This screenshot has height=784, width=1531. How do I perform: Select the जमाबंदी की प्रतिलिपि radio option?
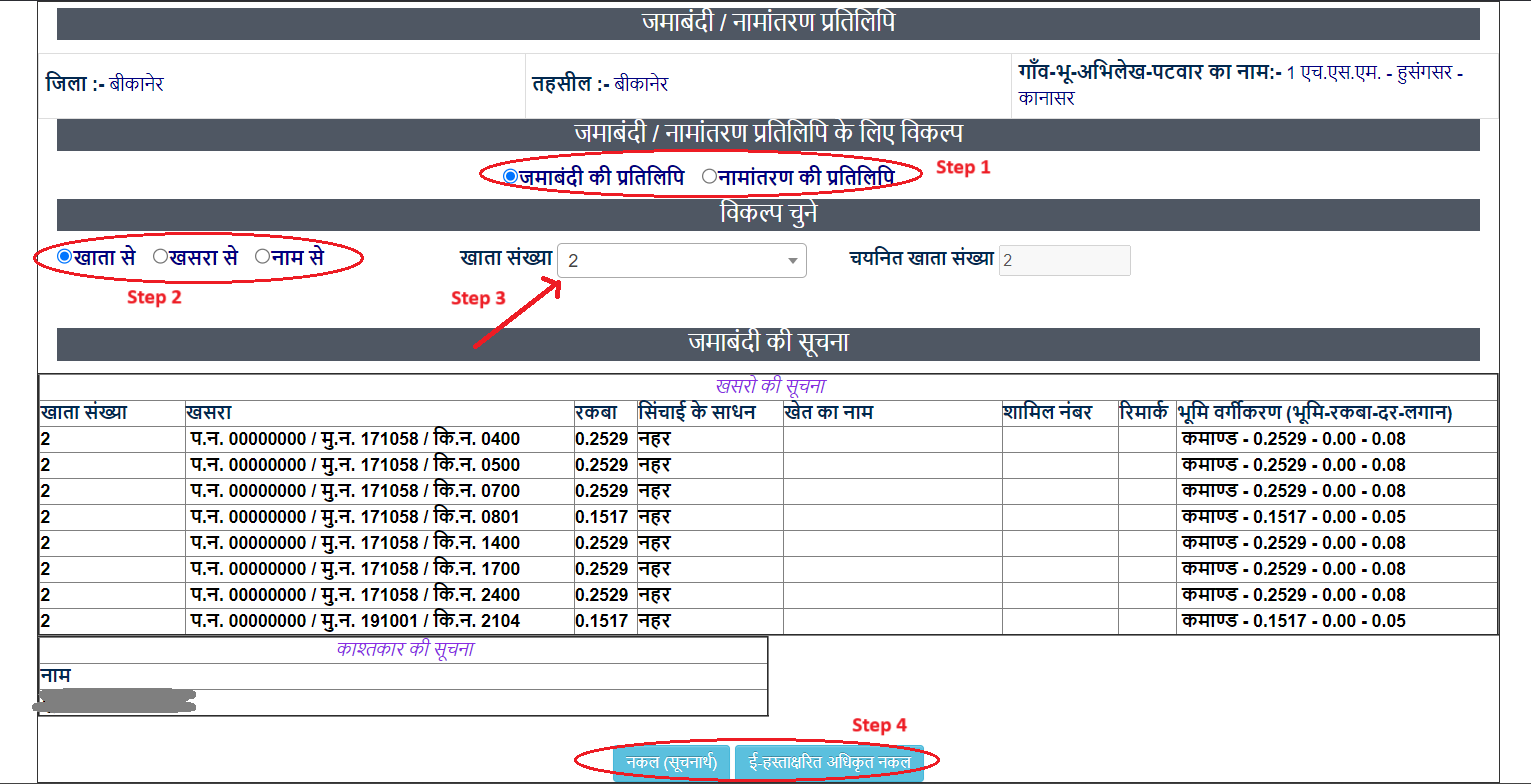click(510, 177)
